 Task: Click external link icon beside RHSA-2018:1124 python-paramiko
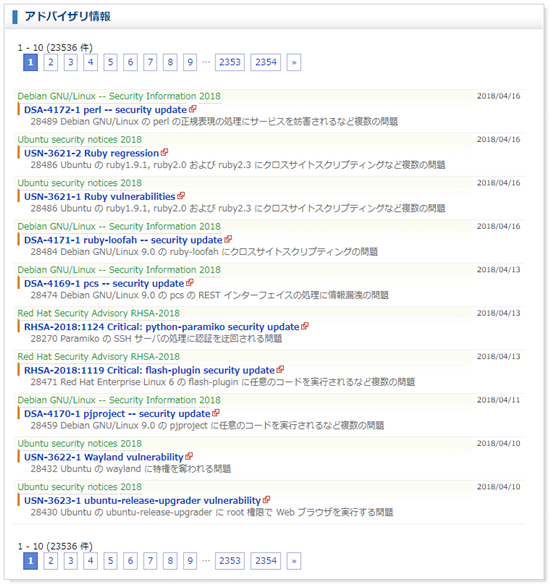[x=305, y=326]
